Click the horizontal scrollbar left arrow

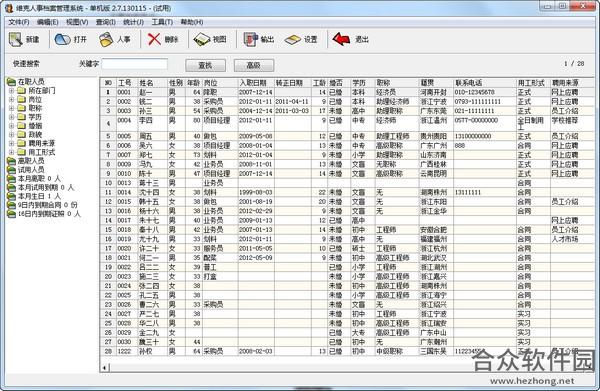point(104,368)
